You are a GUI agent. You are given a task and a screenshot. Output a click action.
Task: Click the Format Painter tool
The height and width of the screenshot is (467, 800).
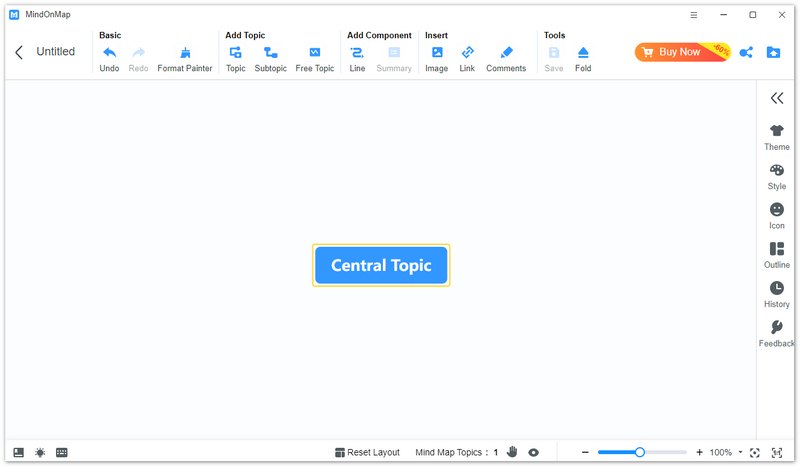185,58
